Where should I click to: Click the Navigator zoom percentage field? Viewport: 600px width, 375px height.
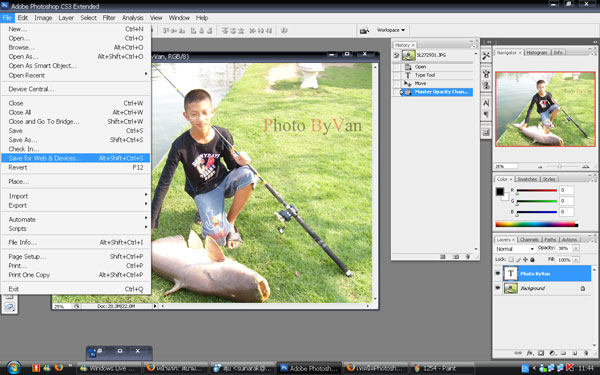point(506,166)
